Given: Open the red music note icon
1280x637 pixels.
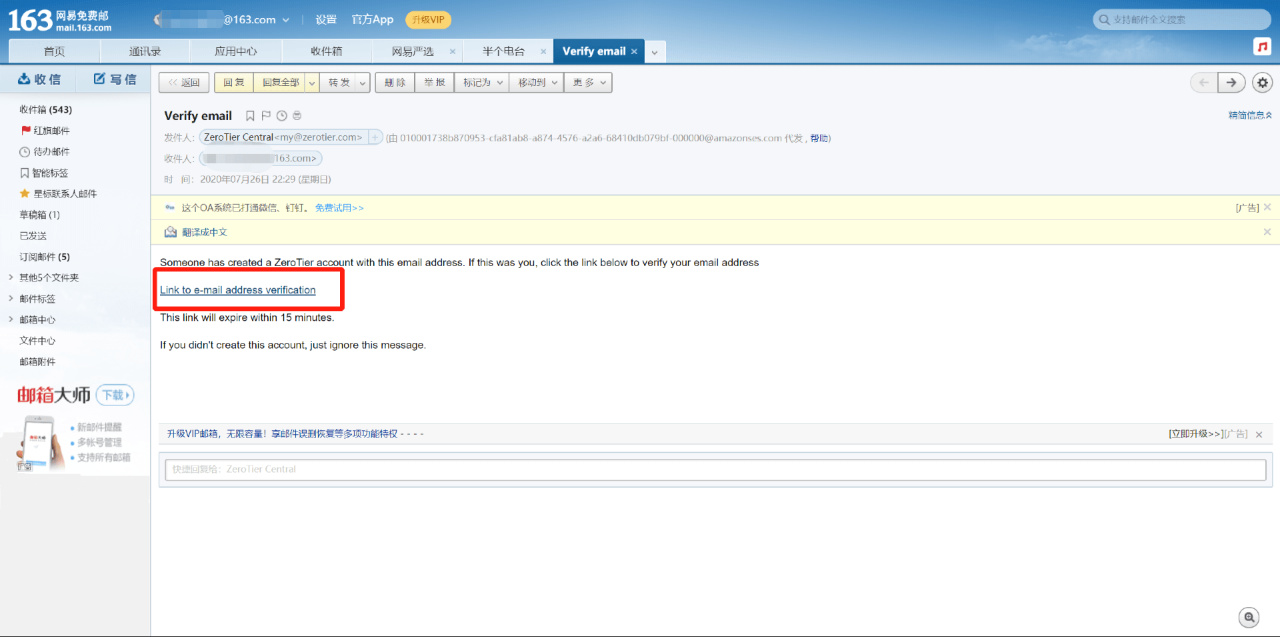Looking at the screenshot, I should [1262, 47].
